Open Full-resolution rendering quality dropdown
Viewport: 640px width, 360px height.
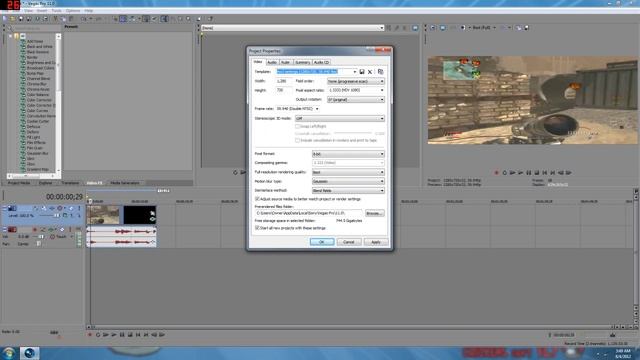click(348, 172)
